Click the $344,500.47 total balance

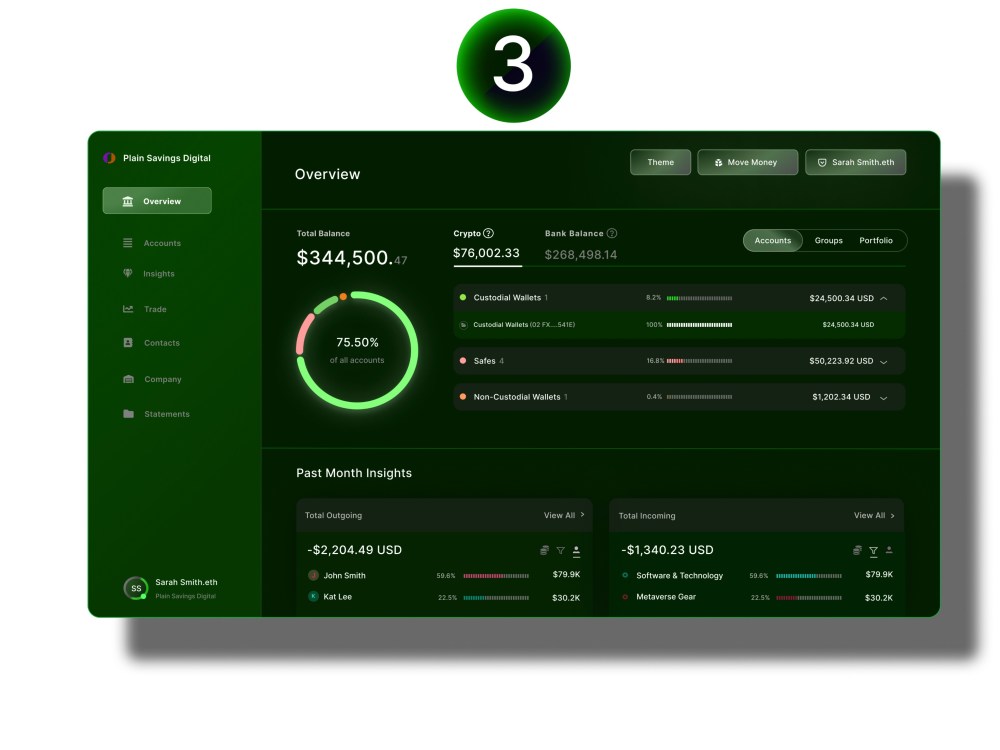351,258
